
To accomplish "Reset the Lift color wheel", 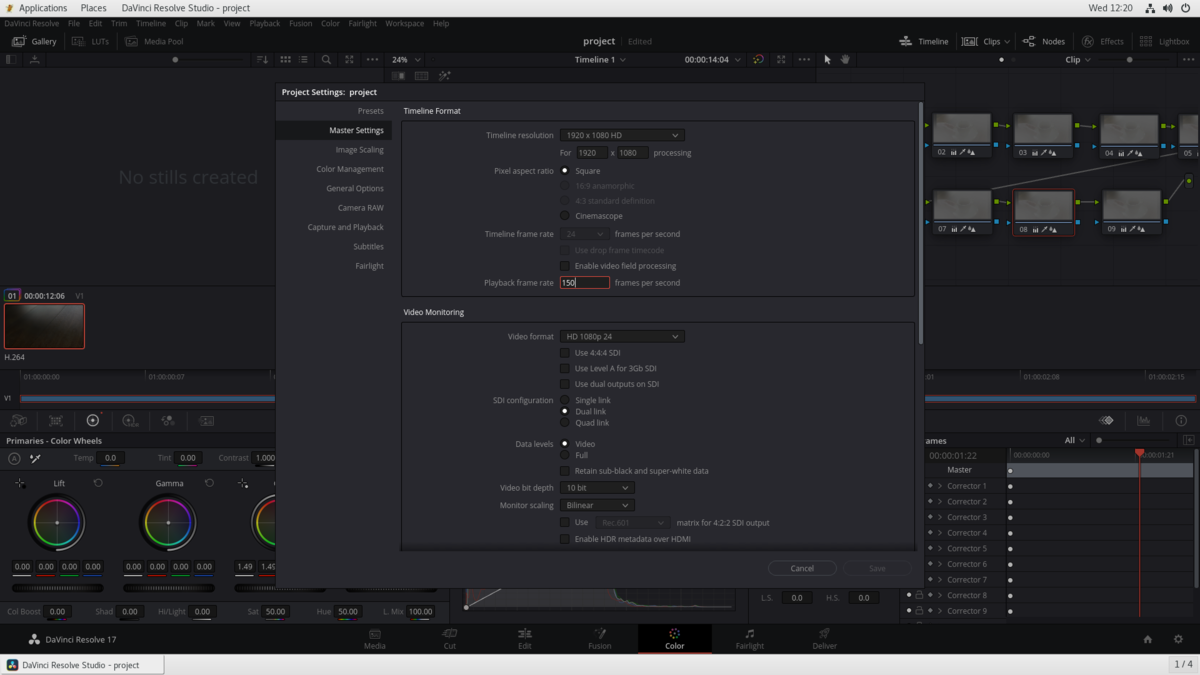I will pos(98,483).
